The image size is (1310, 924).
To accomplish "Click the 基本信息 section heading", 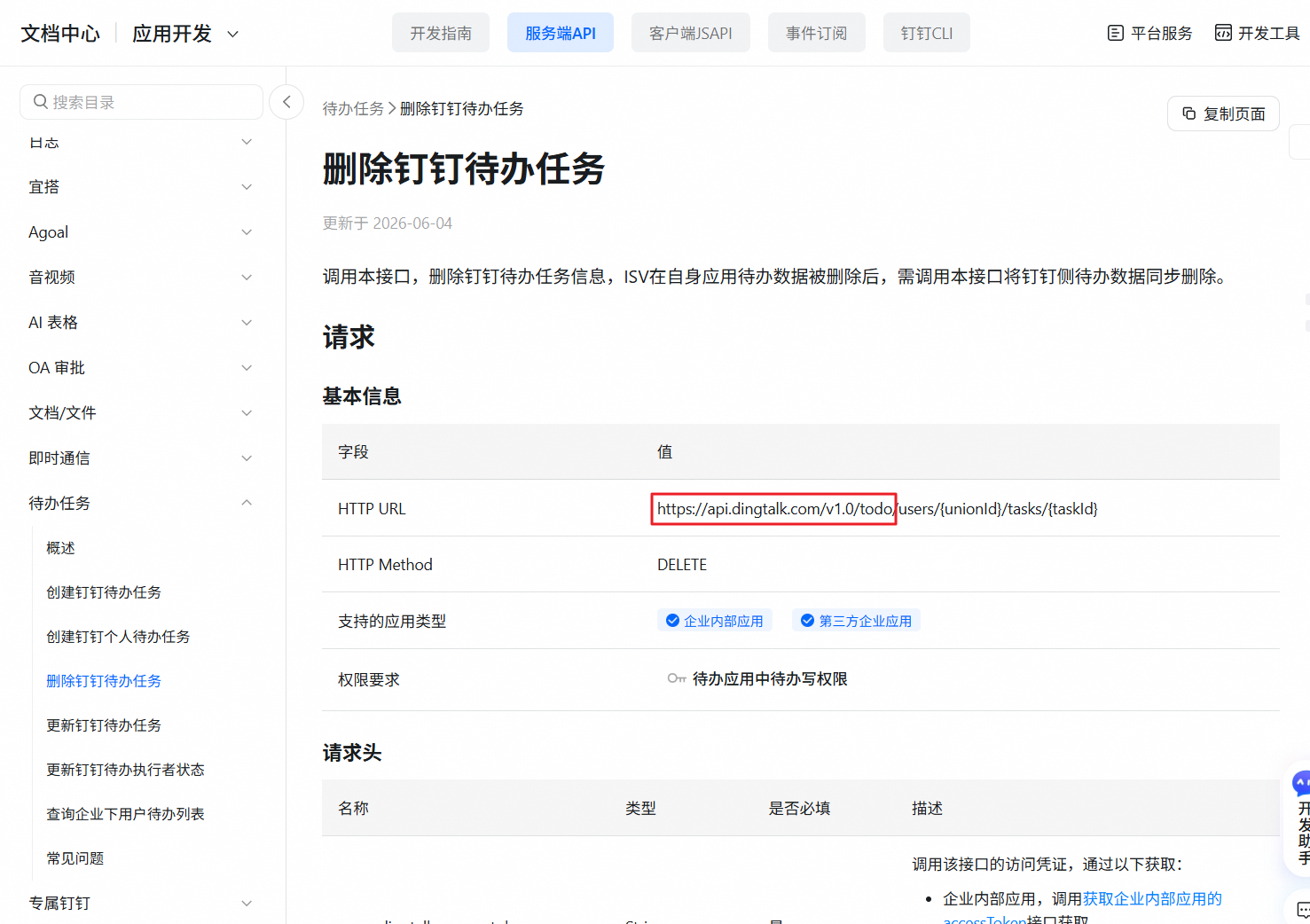I will point(362,396).
